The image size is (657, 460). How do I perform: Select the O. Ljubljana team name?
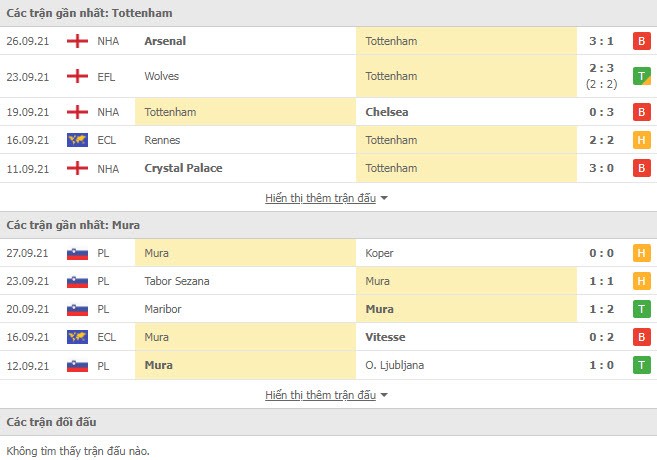[395, 365]
